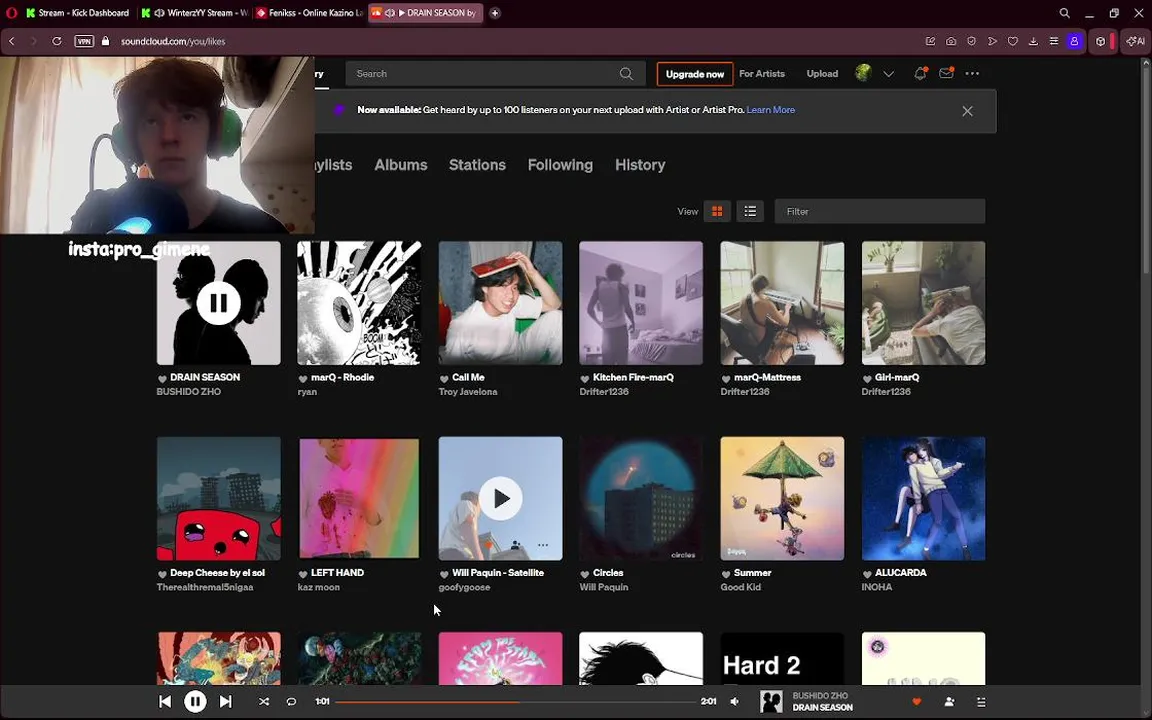
Task: Open the header more options ellipsis
Action: coord(972,73)
